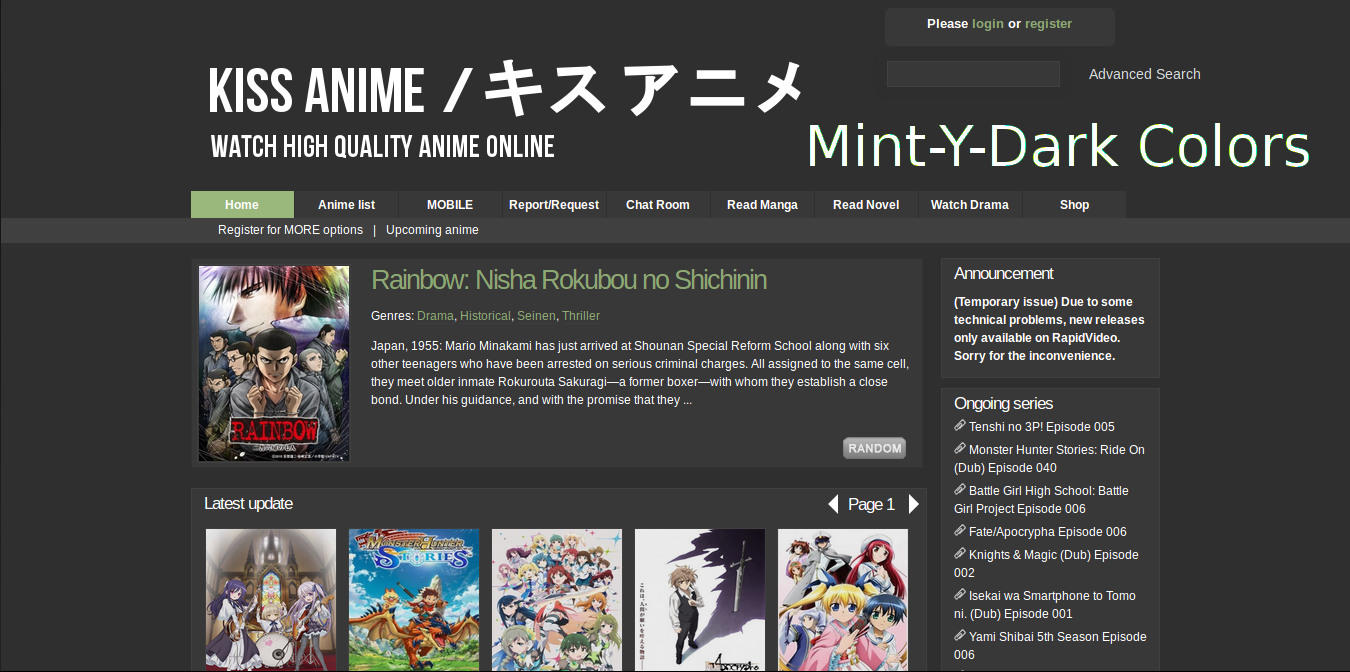Click the Rainbow anime cover image
This screenshot has width=1350, height=672.
pos(274,363)
